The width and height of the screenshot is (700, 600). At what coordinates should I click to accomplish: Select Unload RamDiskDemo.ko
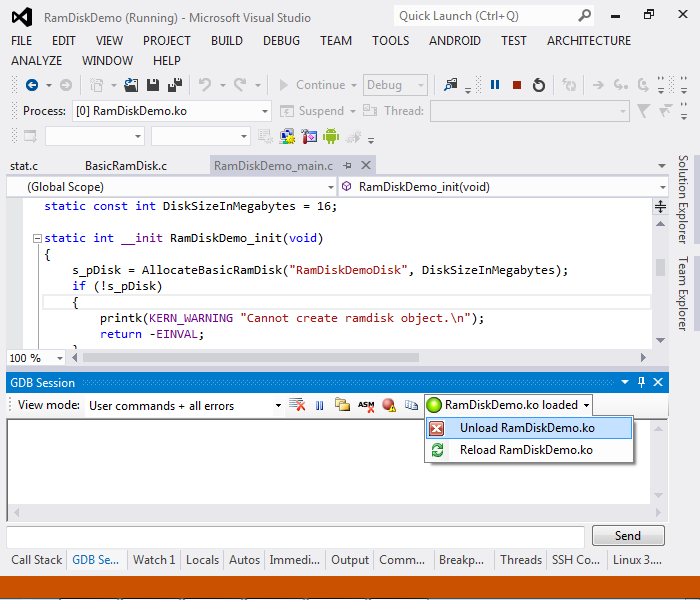(x=529, y=428)
